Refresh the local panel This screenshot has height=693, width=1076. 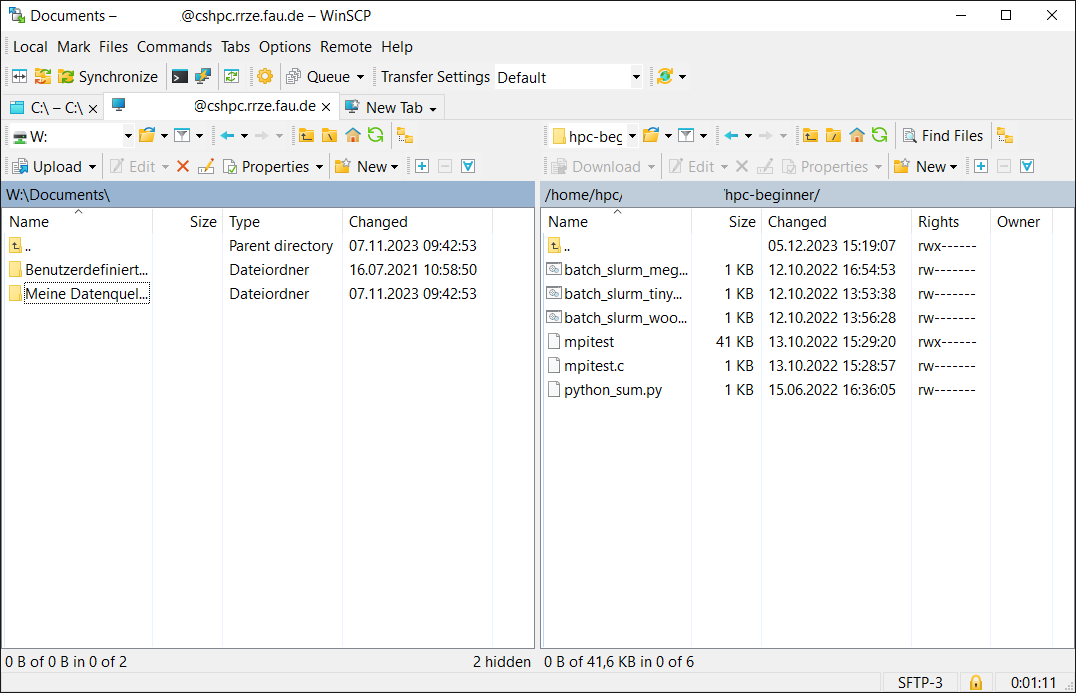(x=375, y=135)
